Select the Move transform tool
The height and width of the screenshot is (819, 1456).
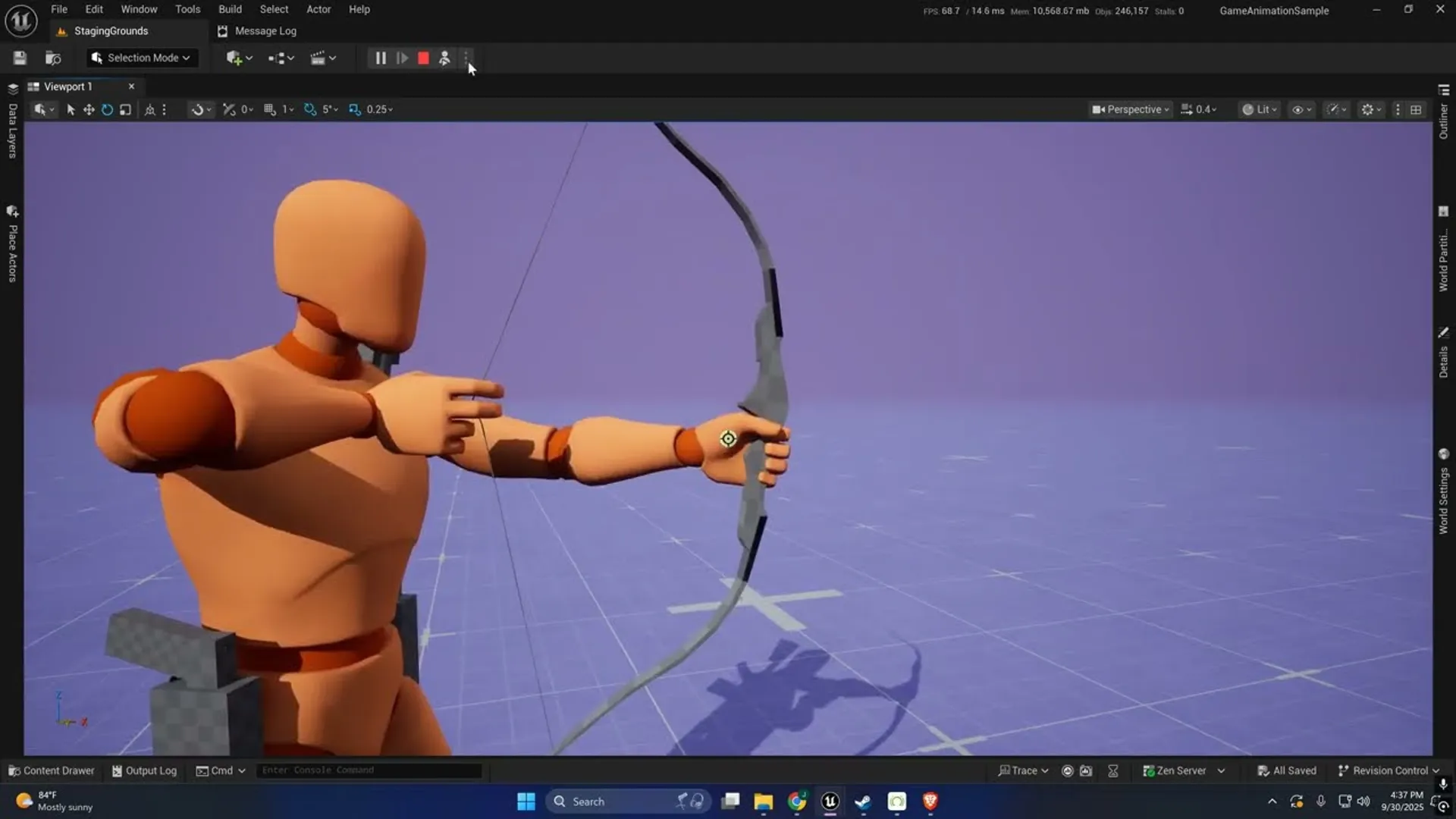(89, 109)
